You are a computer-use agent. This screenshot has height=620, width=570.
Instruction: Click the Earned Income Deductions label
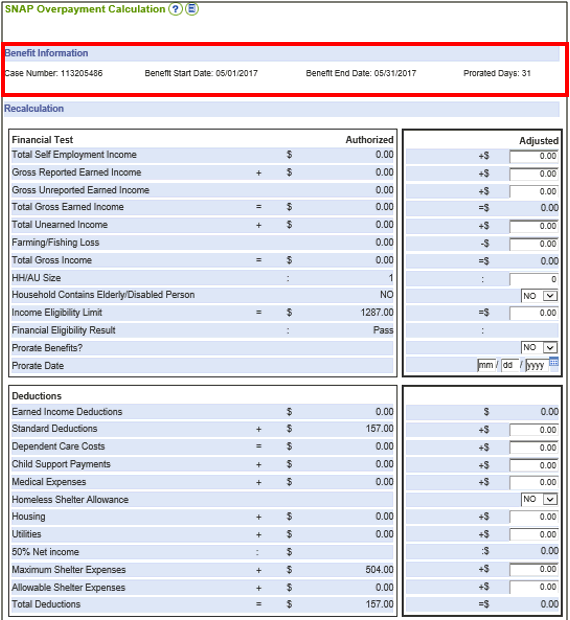point(67,412)
